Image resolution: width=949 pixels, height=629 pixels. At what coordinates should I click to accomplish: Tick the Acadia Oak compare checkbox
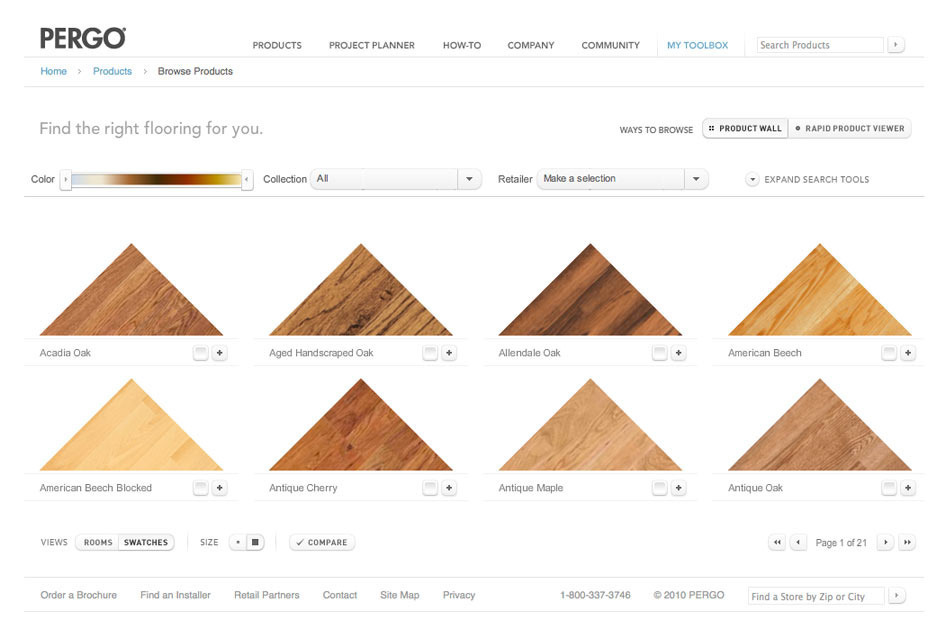coord(201,353)
